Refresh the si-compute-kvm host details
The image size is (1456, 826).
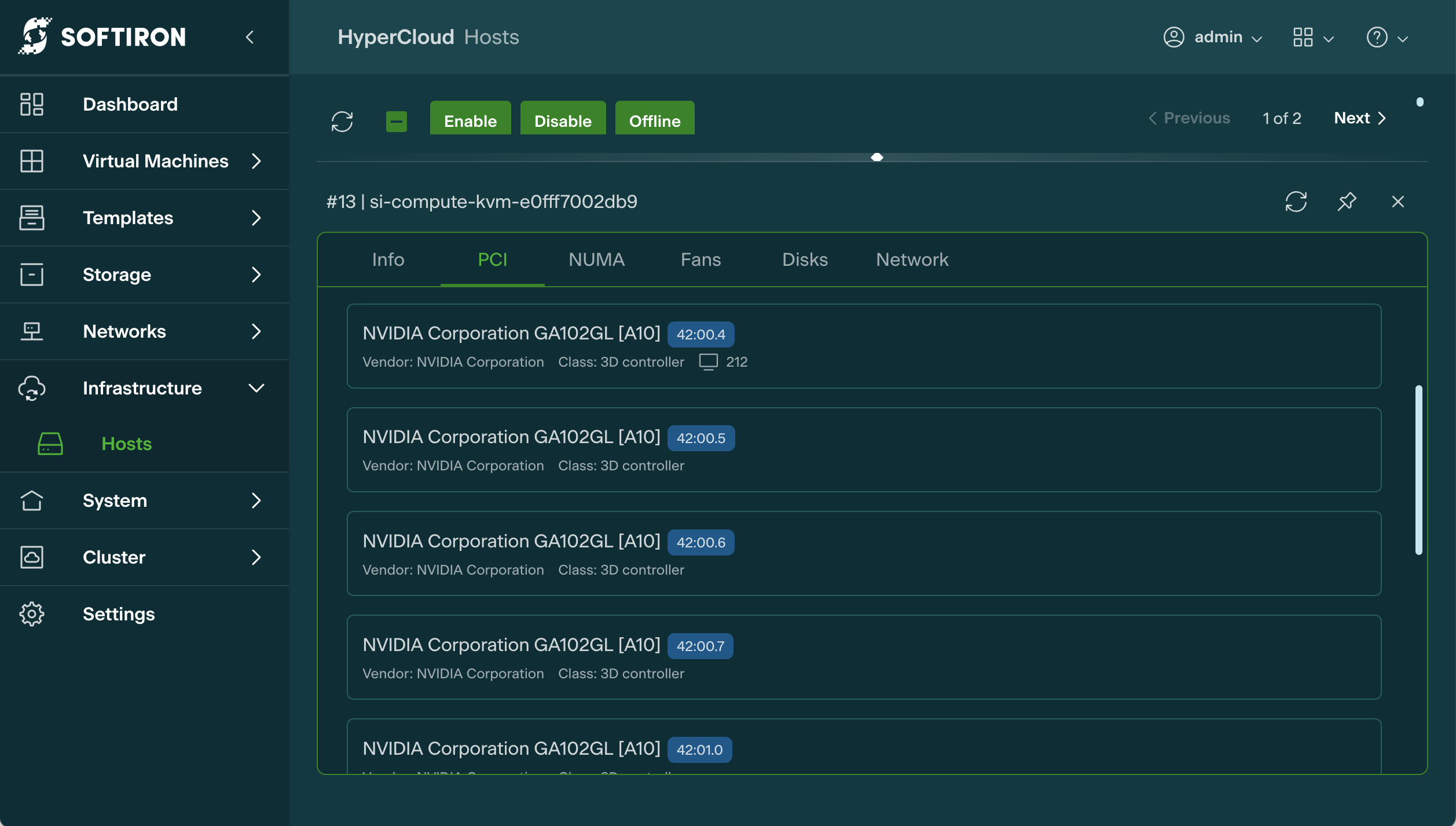pos(1296,202)
